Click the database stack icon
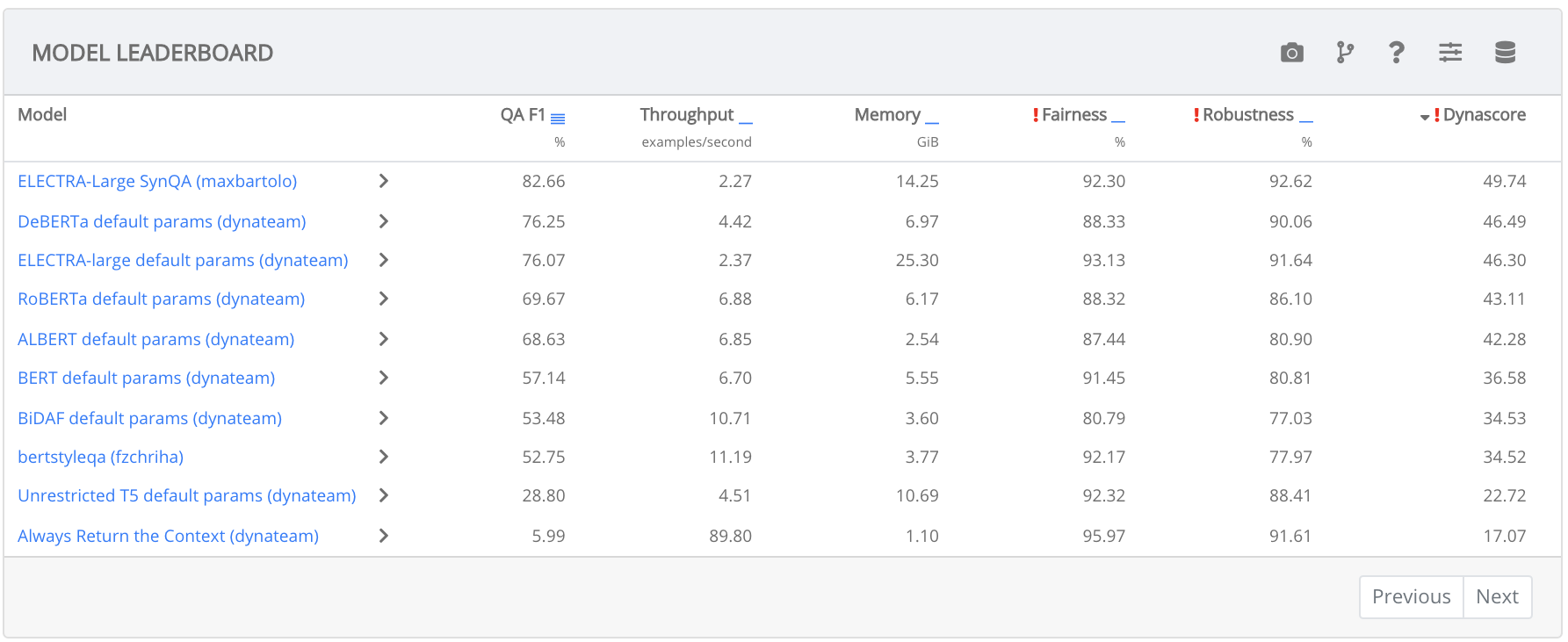Image resolution: width=1568 pixels, height=642 pixels. coord(1505,53)
